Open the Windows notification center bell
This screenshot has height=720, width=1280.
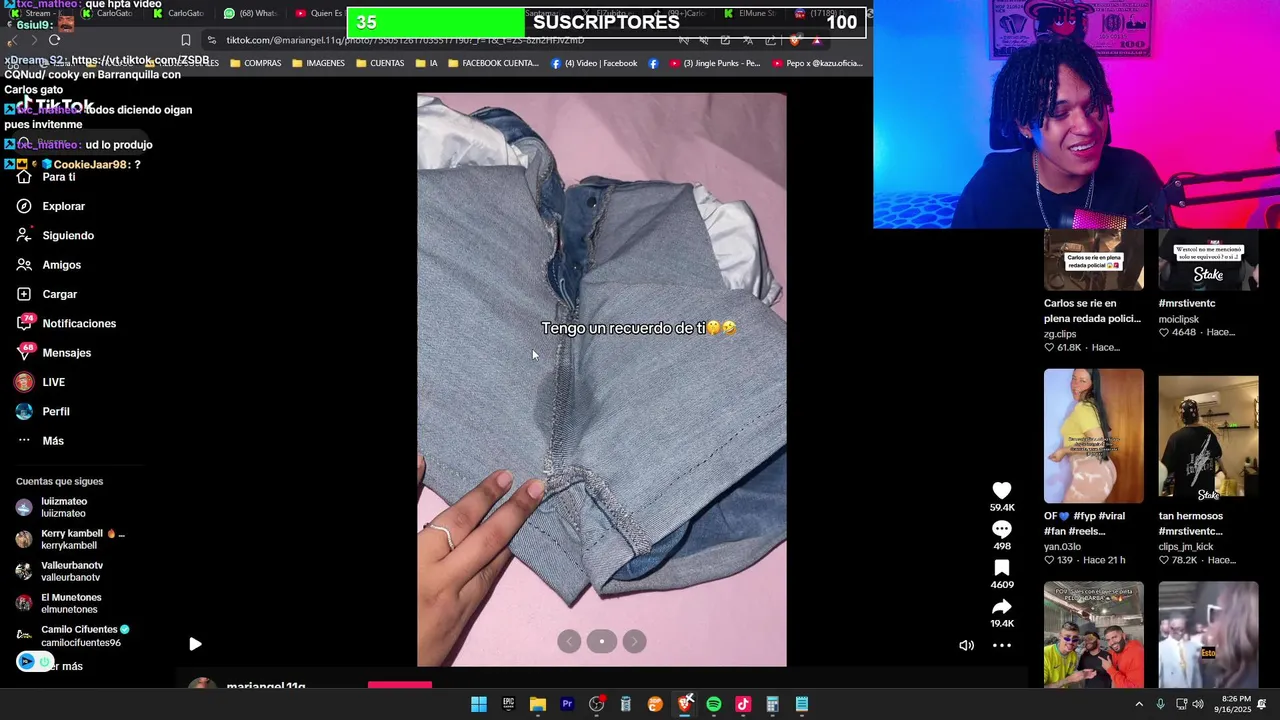[1262, 704]
